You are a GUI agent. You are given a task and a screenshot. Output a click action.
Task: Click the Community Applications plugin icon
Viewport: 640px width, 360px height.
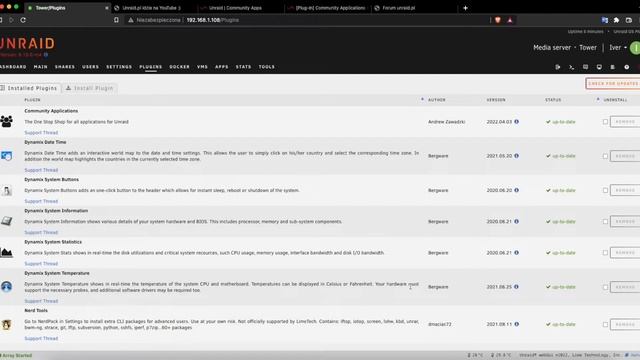6,121
